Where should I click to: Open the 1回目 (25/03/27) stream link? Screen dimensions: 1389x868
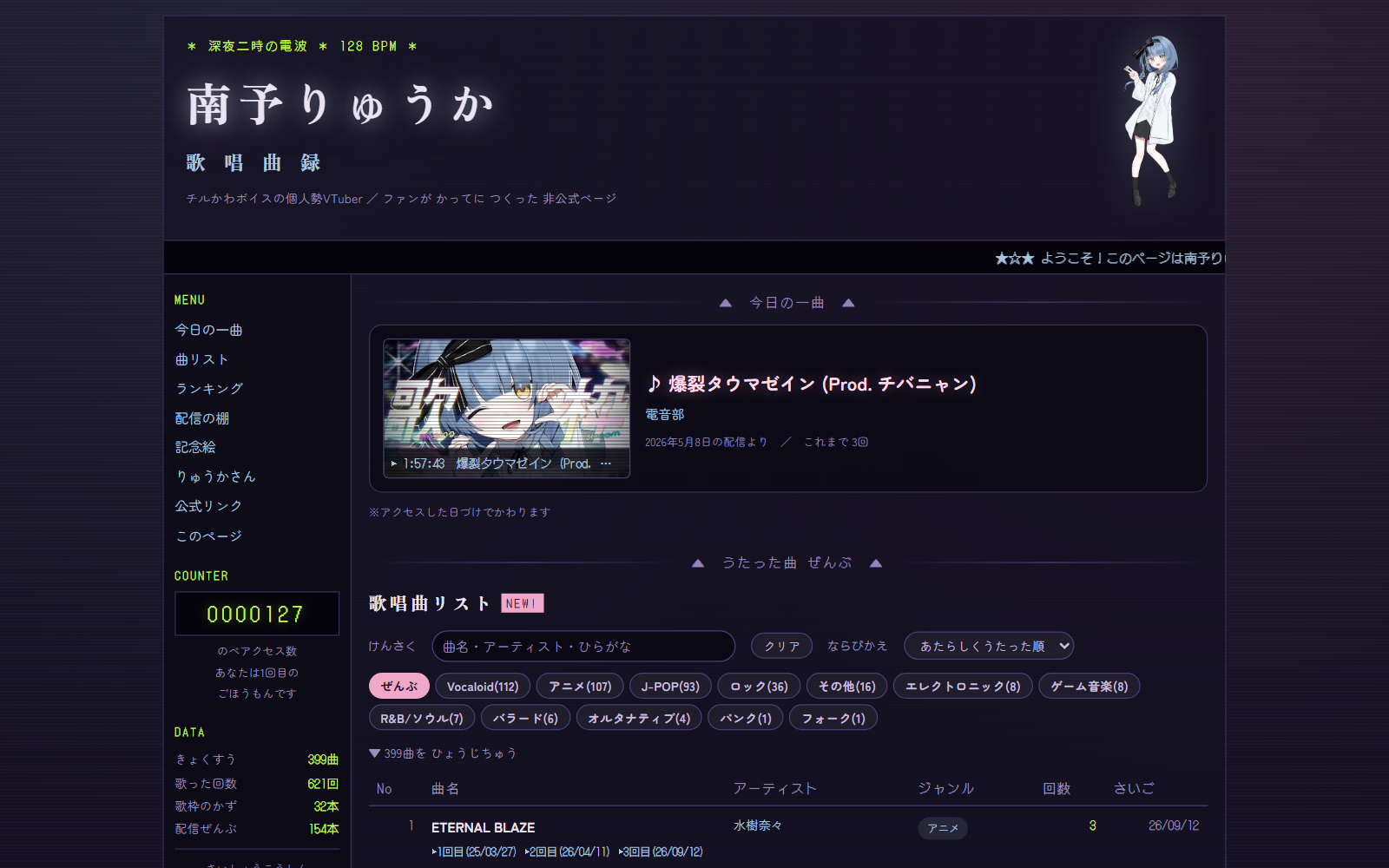point(474,852)
